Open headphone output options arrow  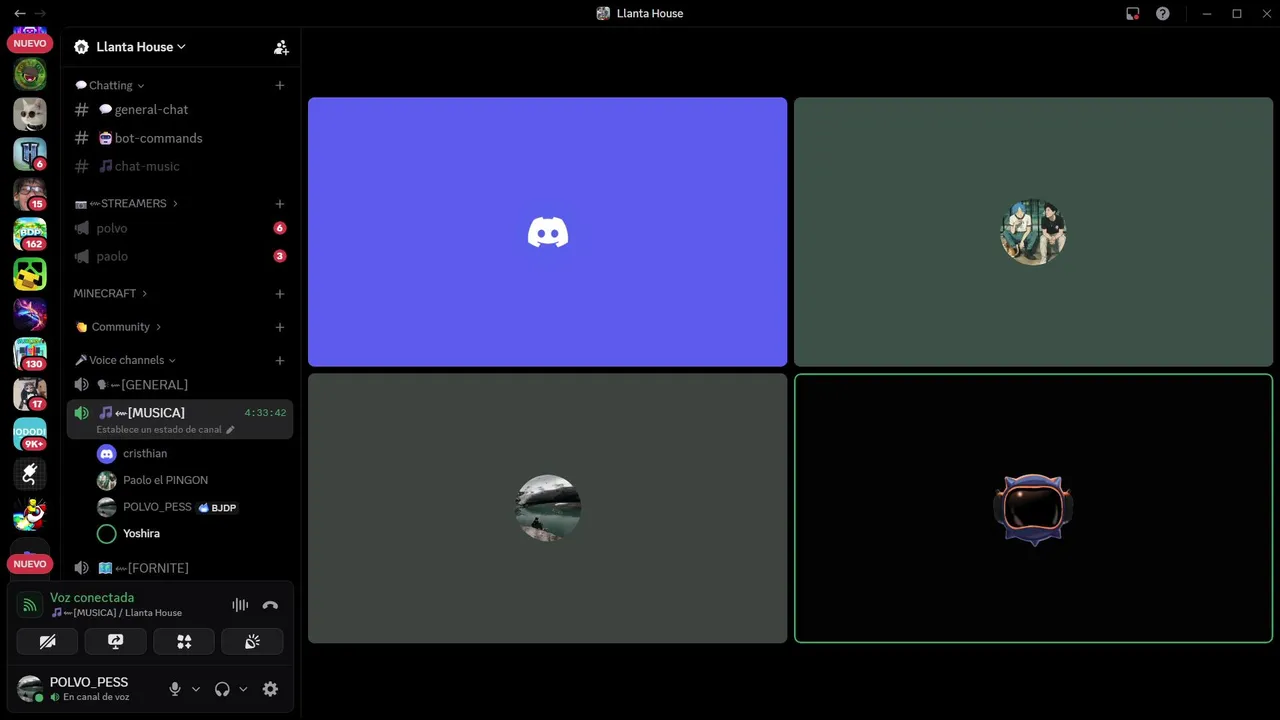click(x=243, y=689)
